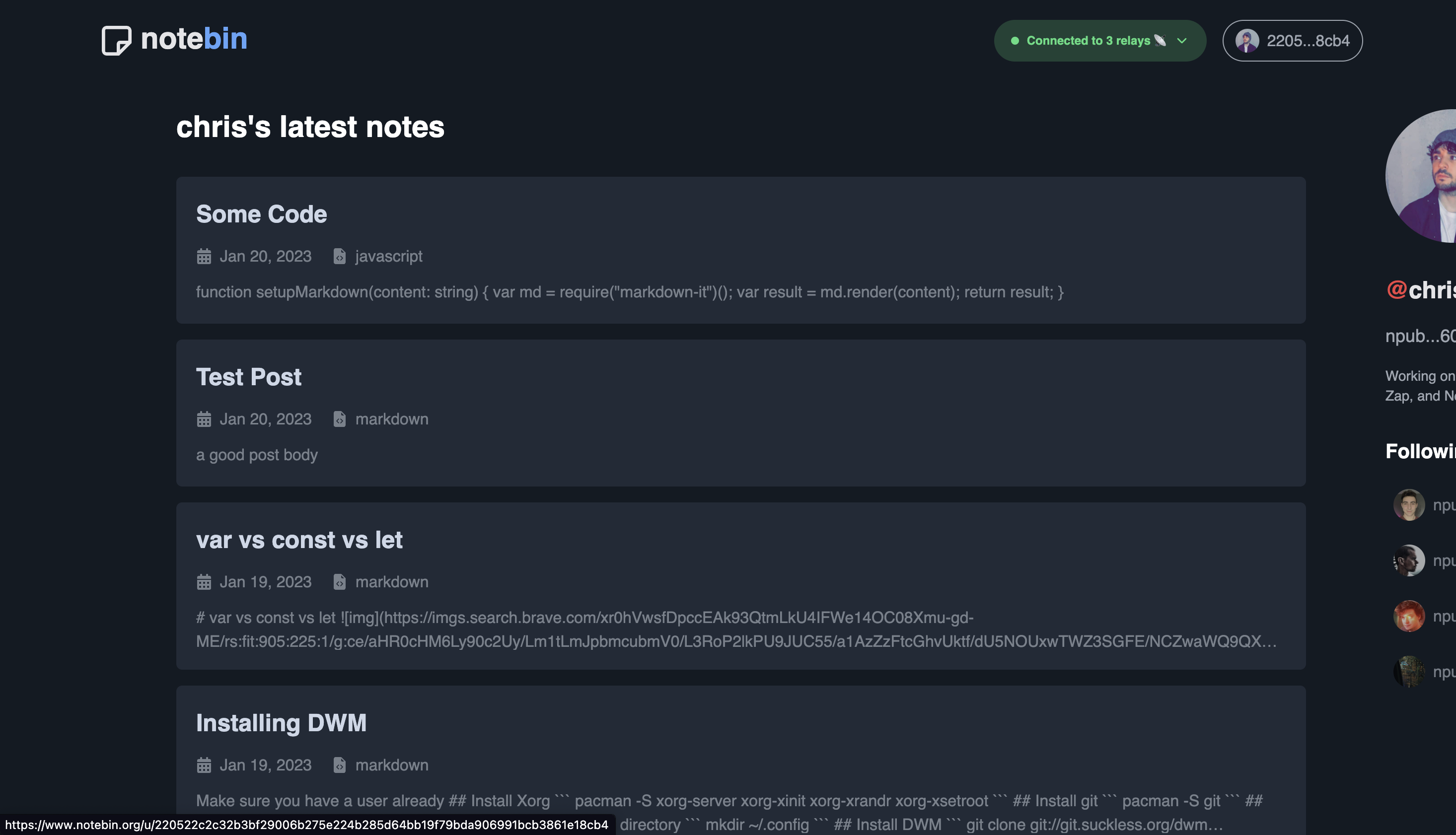Open the Some Code note
This screenshot has height=835, width=1456.
click(262, 214)
